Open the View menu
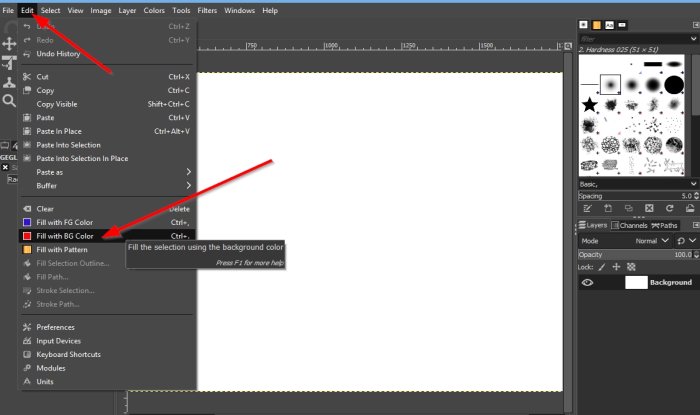Image resolution: width=700 pixels, height=415 pixels. click(75, 10)
